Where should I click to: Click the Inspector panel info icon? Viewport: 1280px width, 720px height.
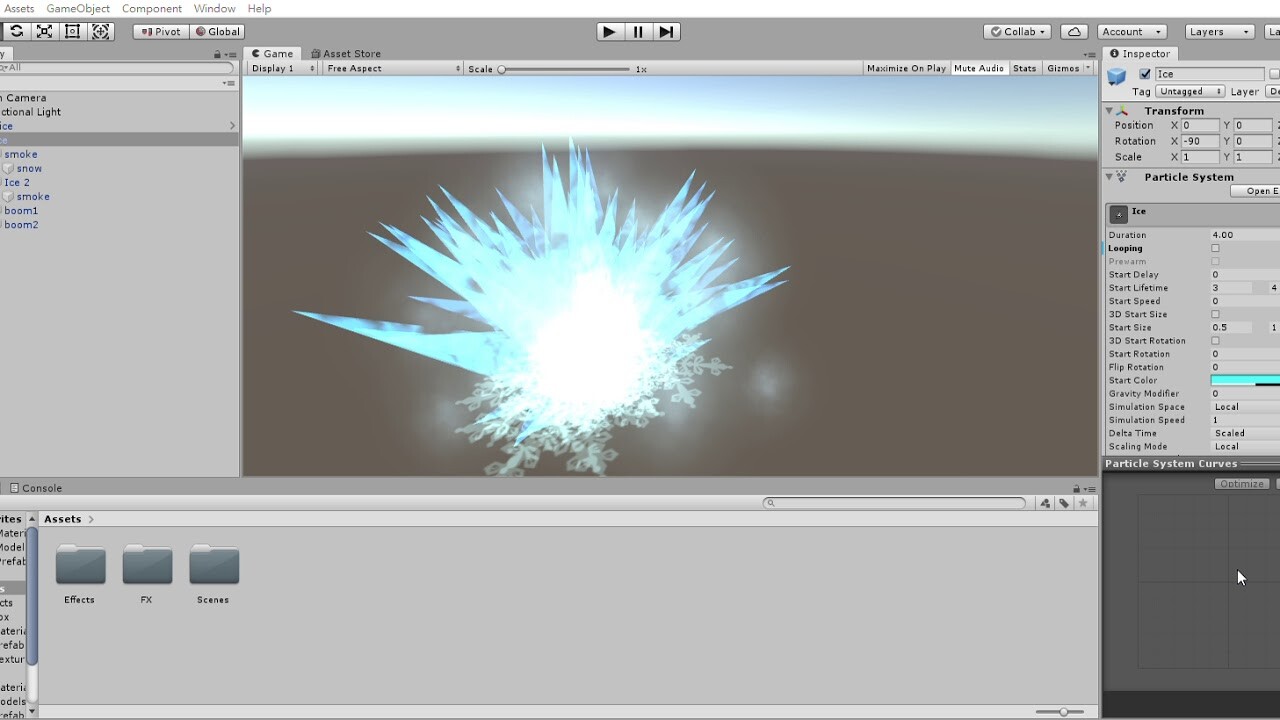1114,54
